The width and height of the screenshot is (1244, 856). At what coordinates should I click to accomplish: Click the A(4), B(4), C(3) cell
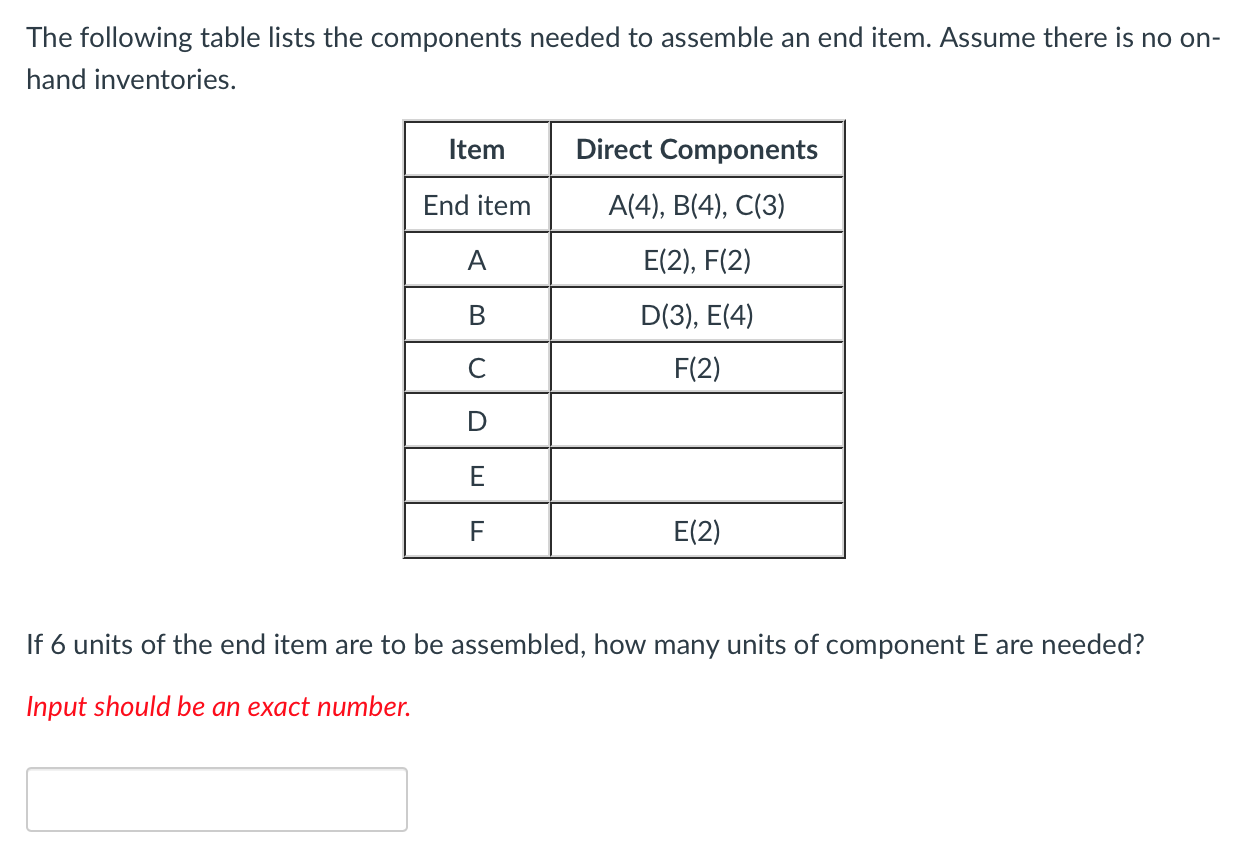697,205
